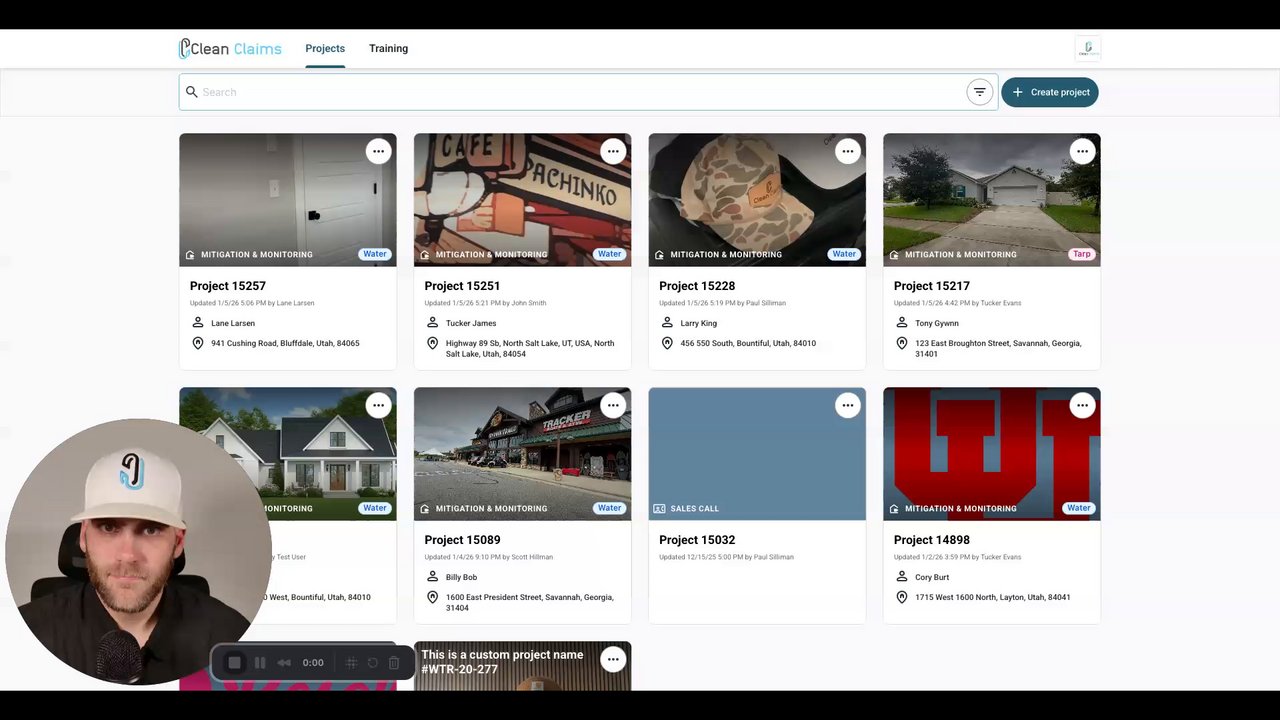Click mitigation house icon on Project 15251 card
The image size is (1280, 720).
pyautogui.click(x=425, y=255)
